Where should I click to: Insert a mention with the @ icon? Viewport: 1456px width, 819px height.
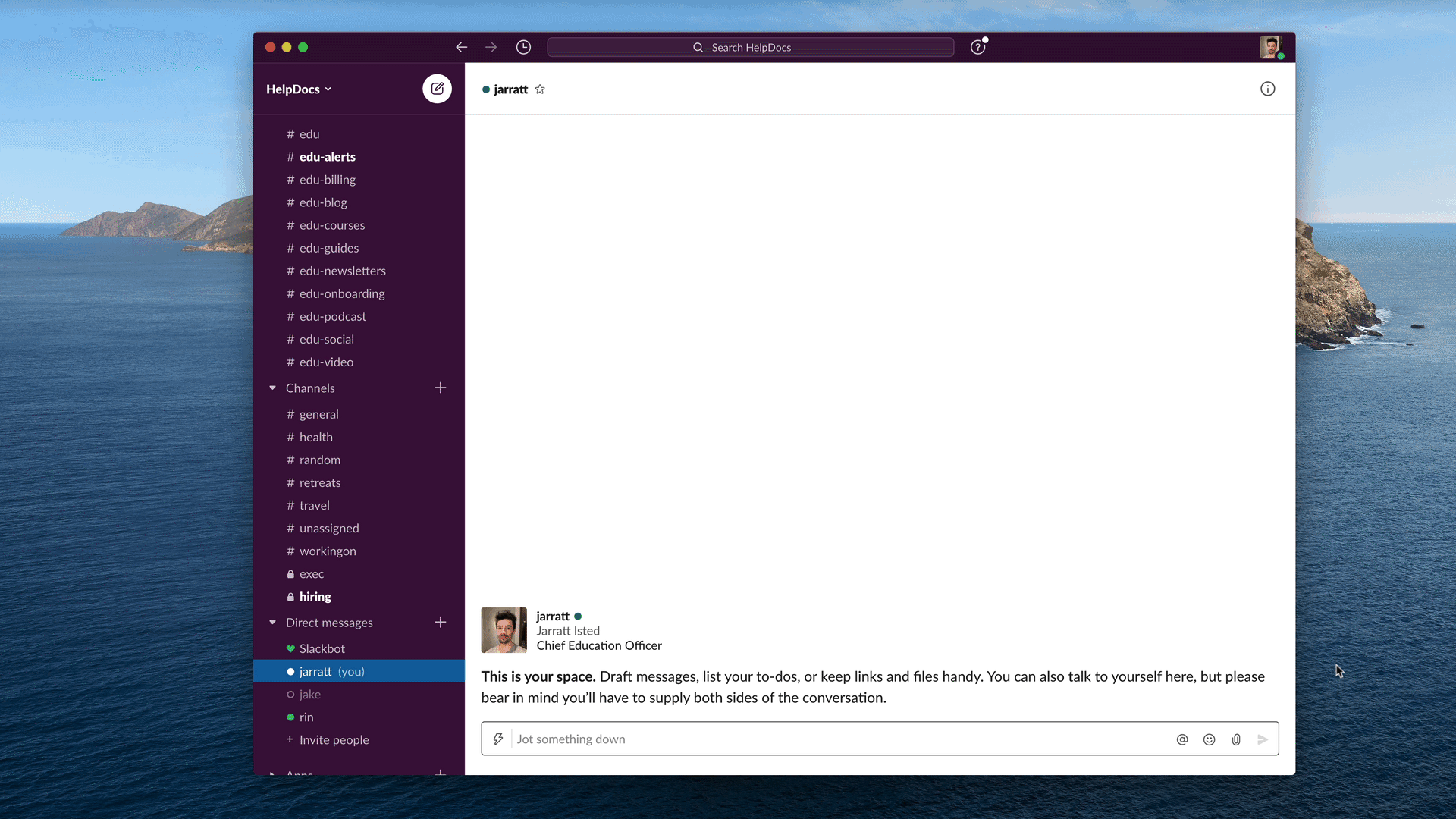pyautogui.click(x=1182, y=739)
